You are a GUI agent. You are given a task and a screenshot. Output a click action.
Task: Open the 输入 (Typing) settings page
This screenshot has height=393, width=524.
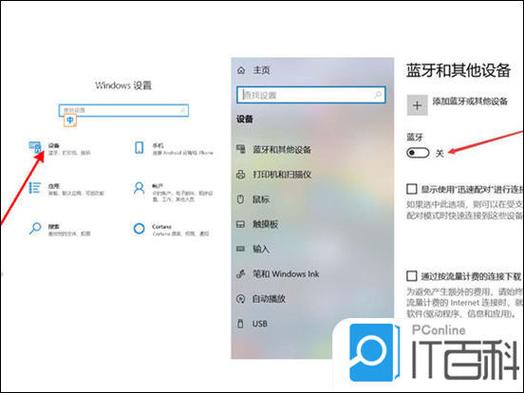click(253, 249)
